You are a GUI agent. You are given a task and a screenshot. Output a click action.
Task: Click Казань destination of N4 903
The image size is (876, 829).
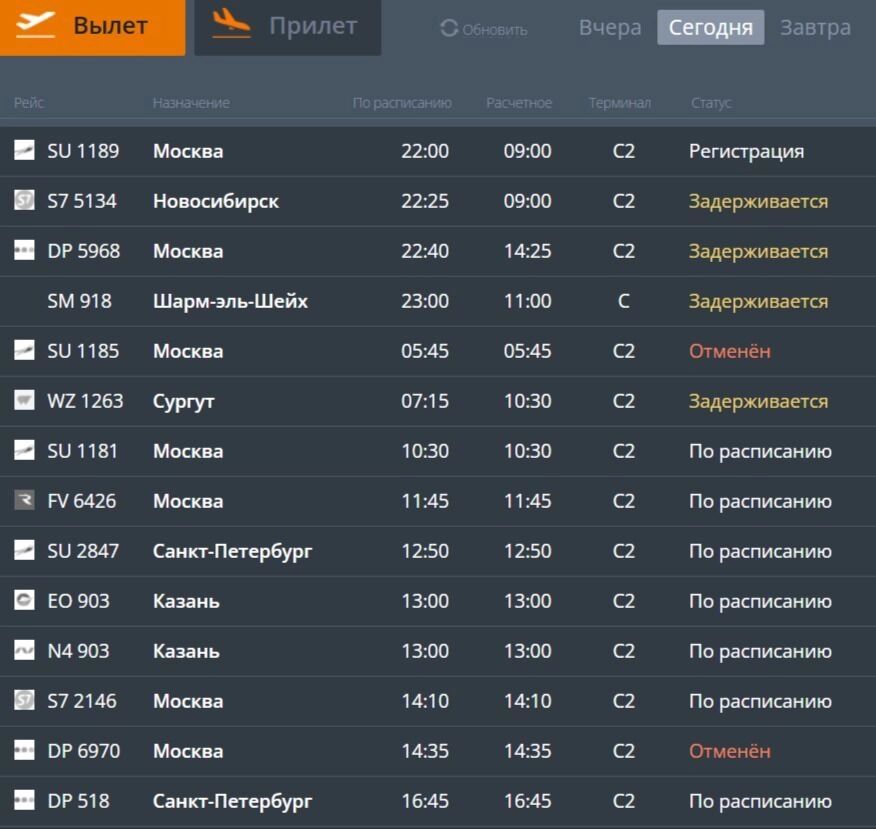(186, 651)
